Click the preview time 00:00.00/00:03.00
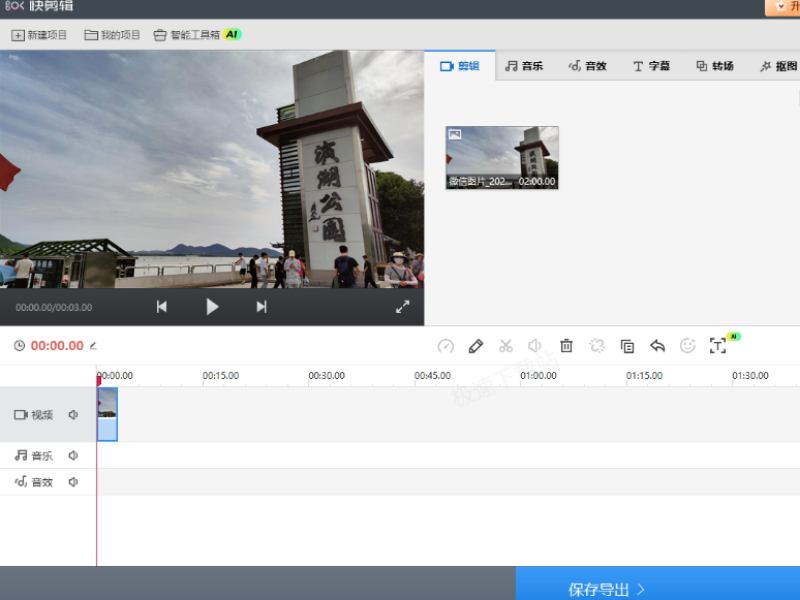 [54, 308]
